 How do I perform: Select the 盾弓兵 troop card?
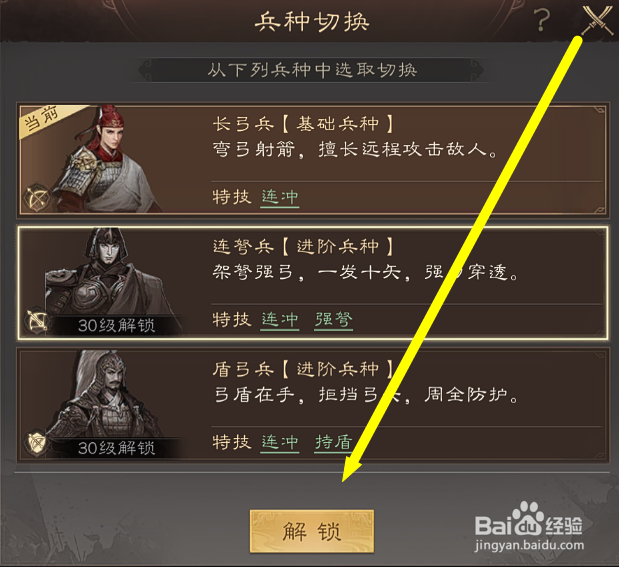coord(312,405)
